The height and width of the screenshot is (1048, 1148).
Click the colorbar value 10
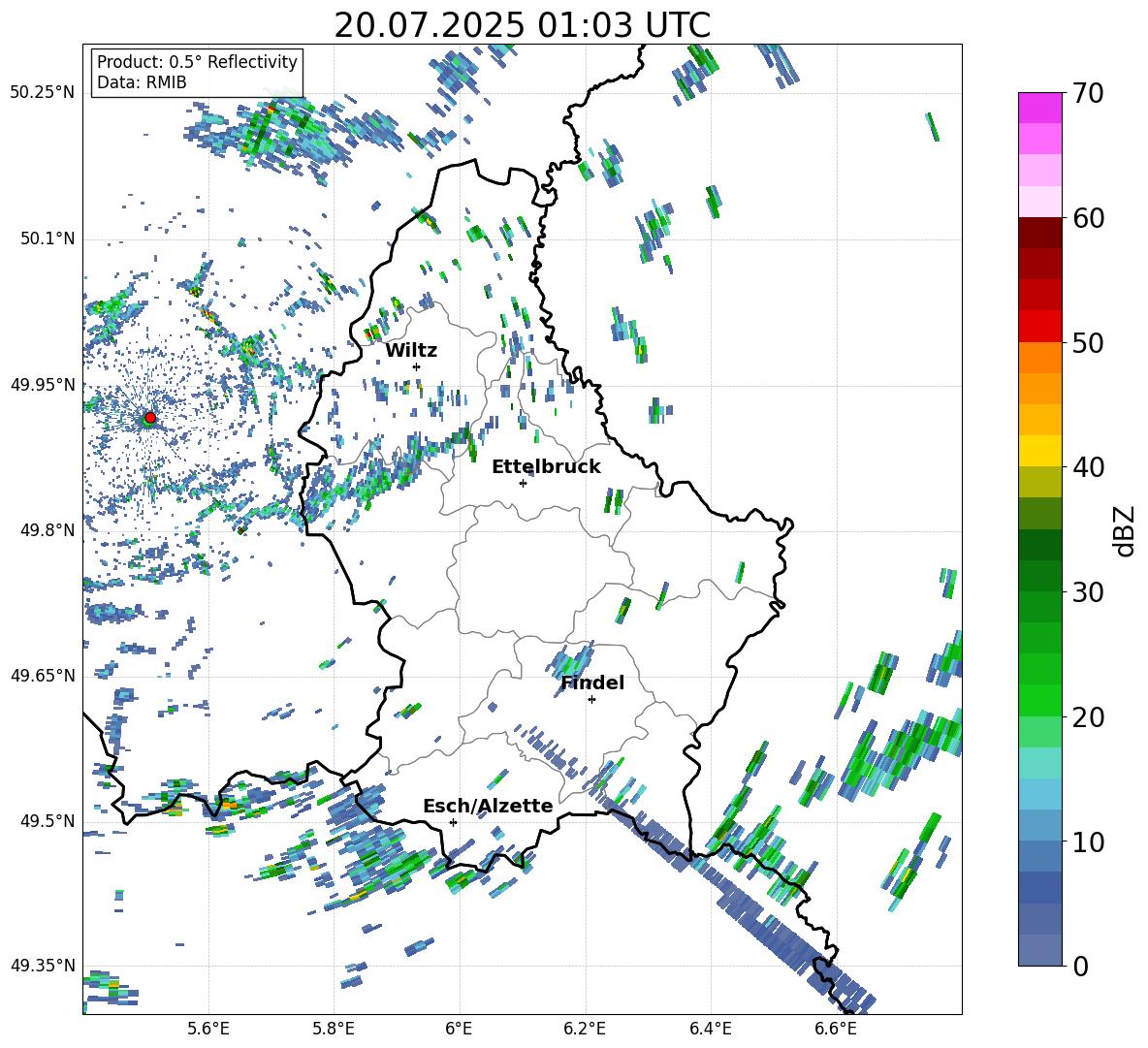click(1088, 842)
